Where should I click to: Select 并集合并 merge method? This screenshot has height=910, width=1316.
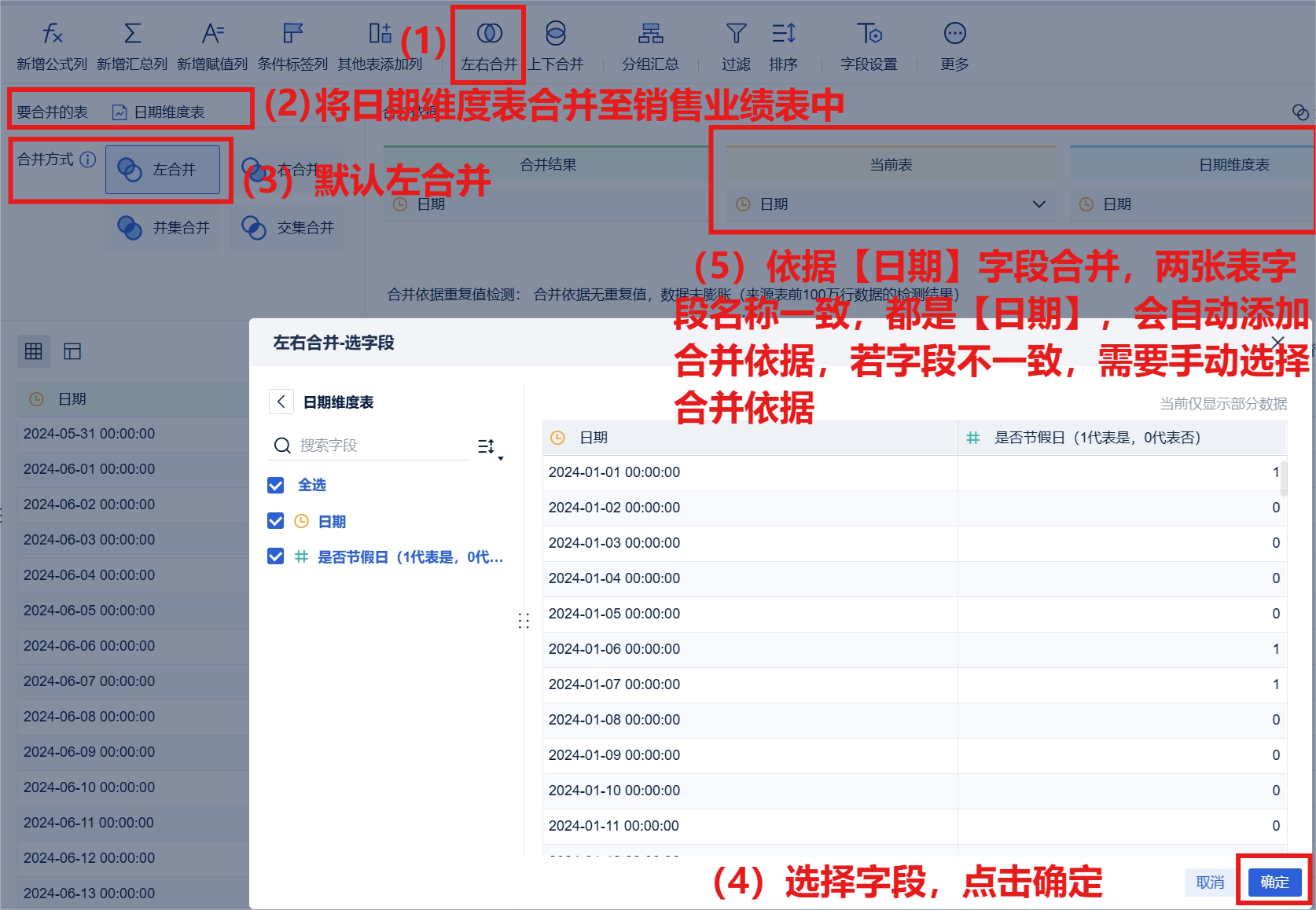coord(163,228)
